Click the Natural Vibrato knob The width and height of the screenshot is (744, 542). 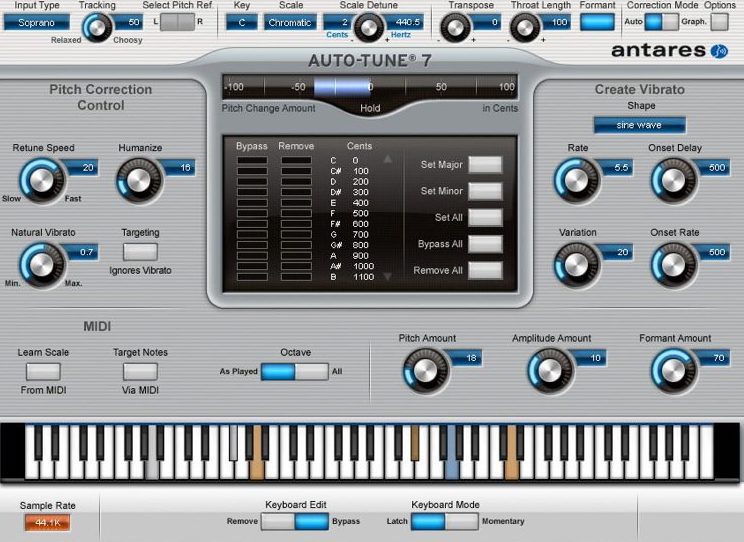[42, 265]
